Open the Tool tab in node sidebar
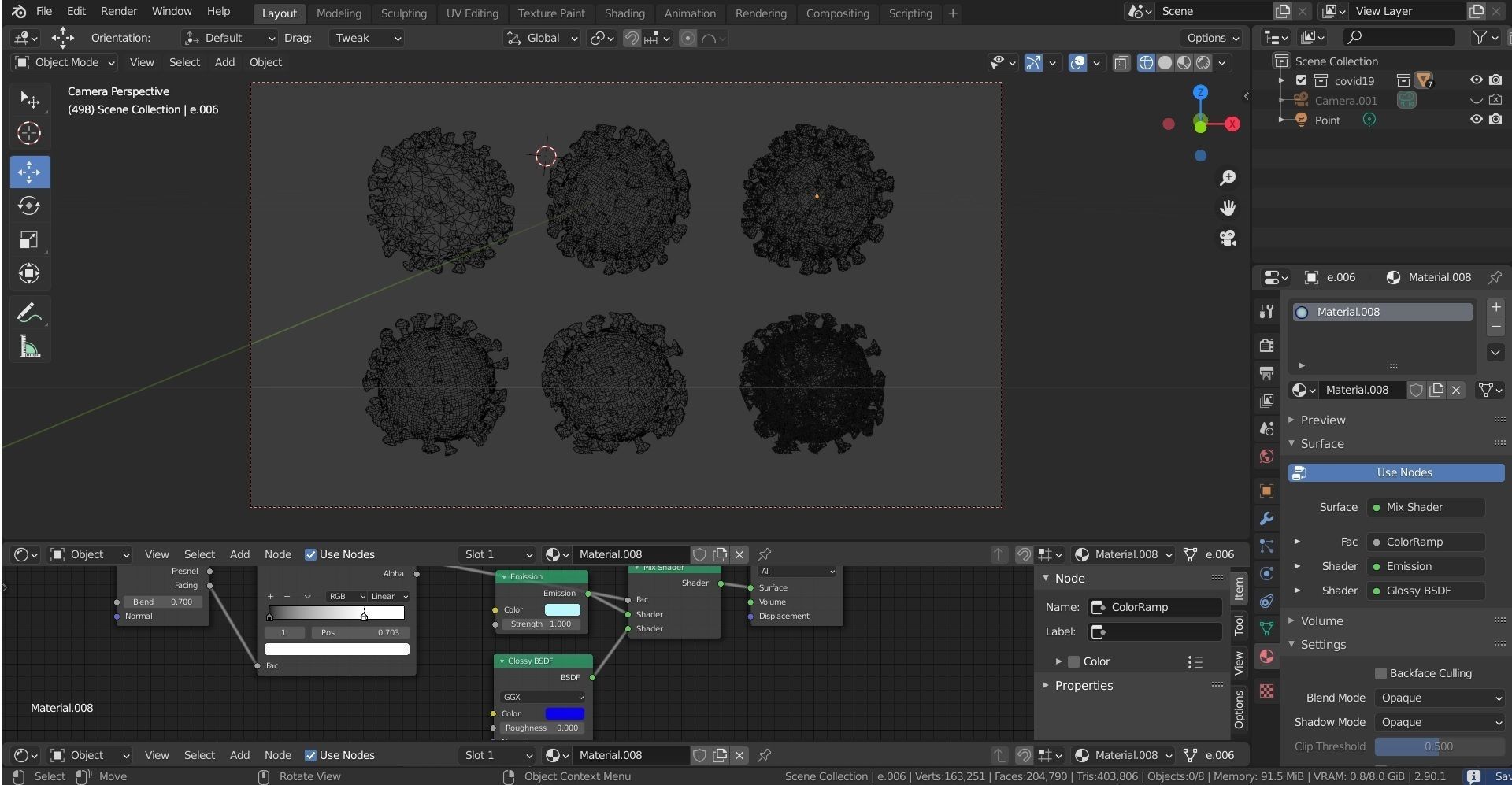1512x785 pixels. (x=1239, y=626)
